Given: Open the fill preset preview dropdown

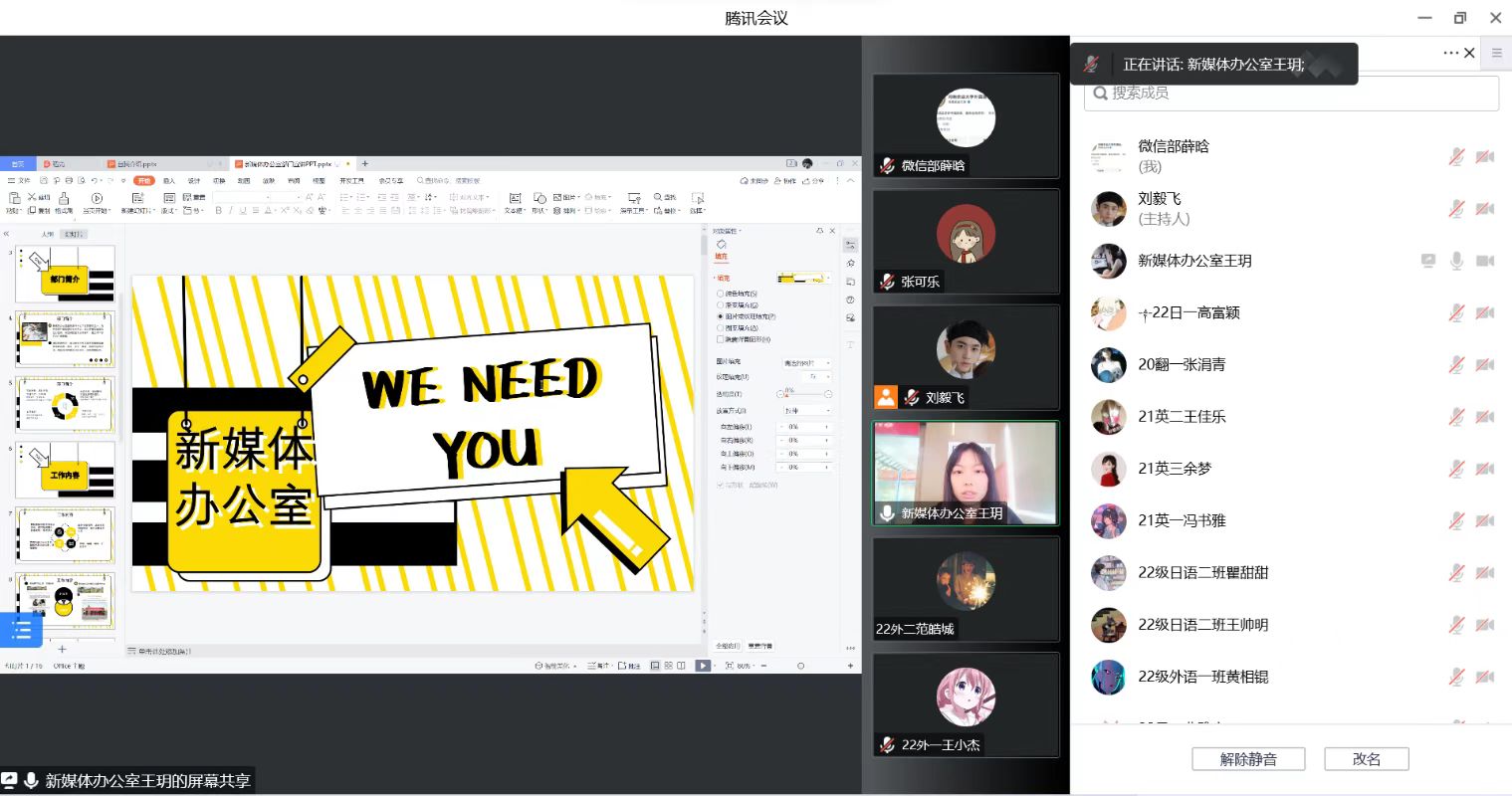Looking at the screenshot, I should click(x=804, y=279).
